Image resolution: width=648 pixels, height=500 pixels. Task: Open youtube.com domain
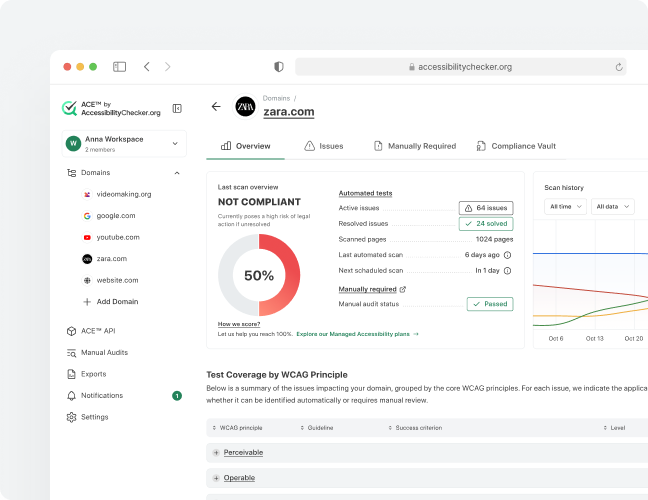pyautogui.click(x=111, y=237)
